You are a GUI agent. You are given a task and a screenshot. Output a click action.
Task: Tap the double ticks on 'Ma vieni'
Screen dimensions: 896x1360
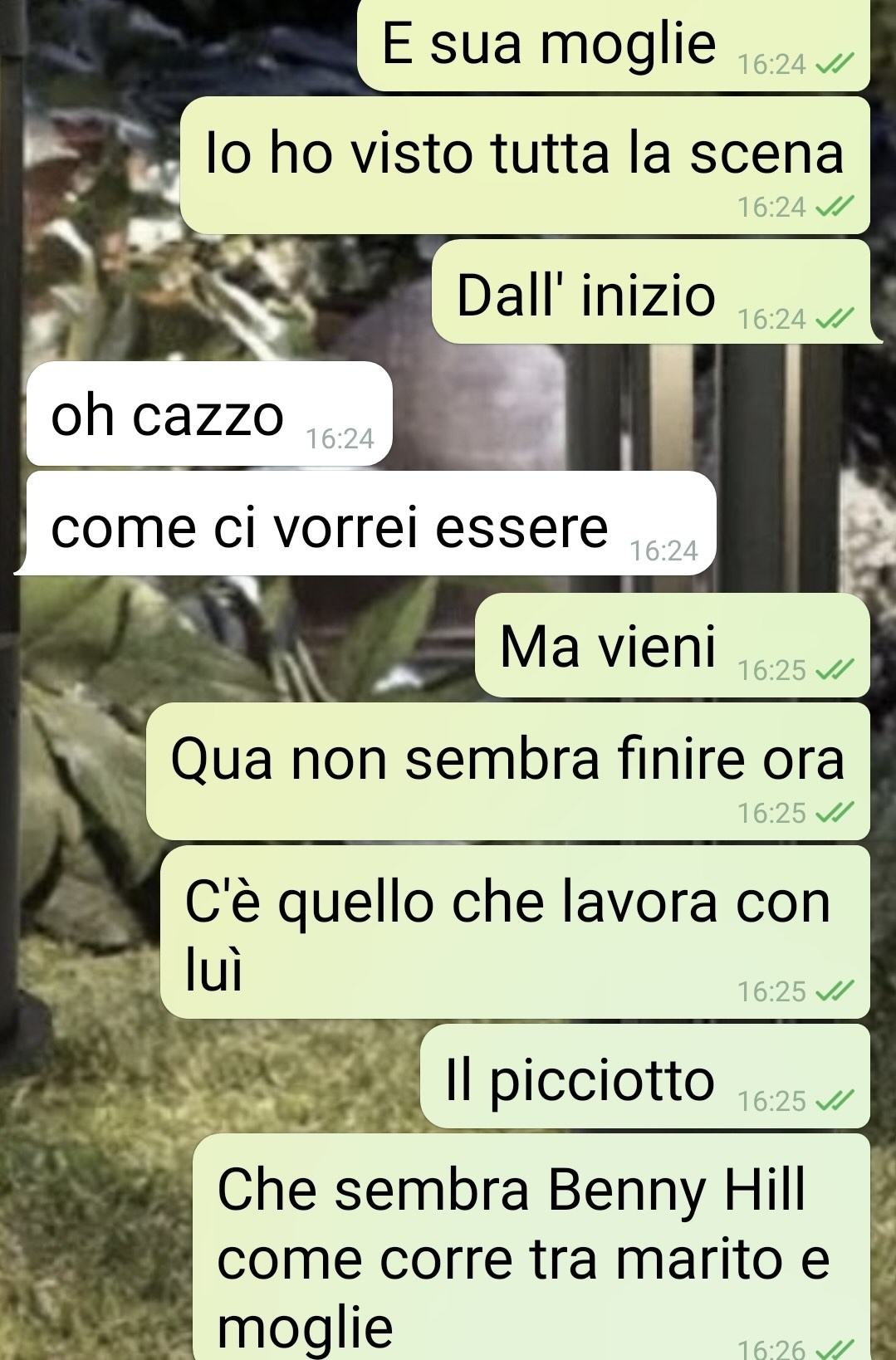(x=835, y=670)
